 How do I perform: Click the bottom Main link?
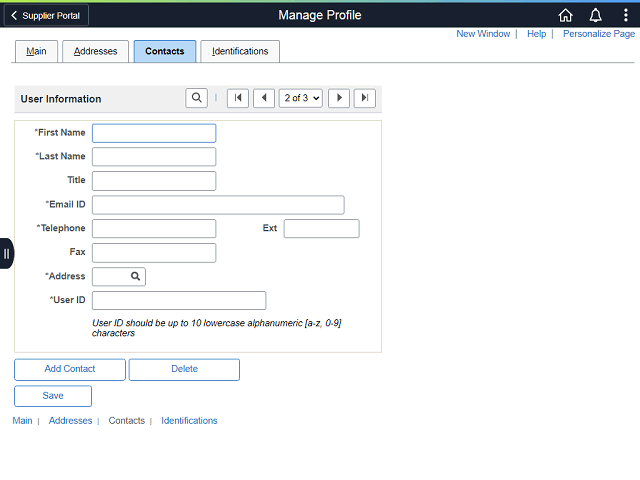22,421
